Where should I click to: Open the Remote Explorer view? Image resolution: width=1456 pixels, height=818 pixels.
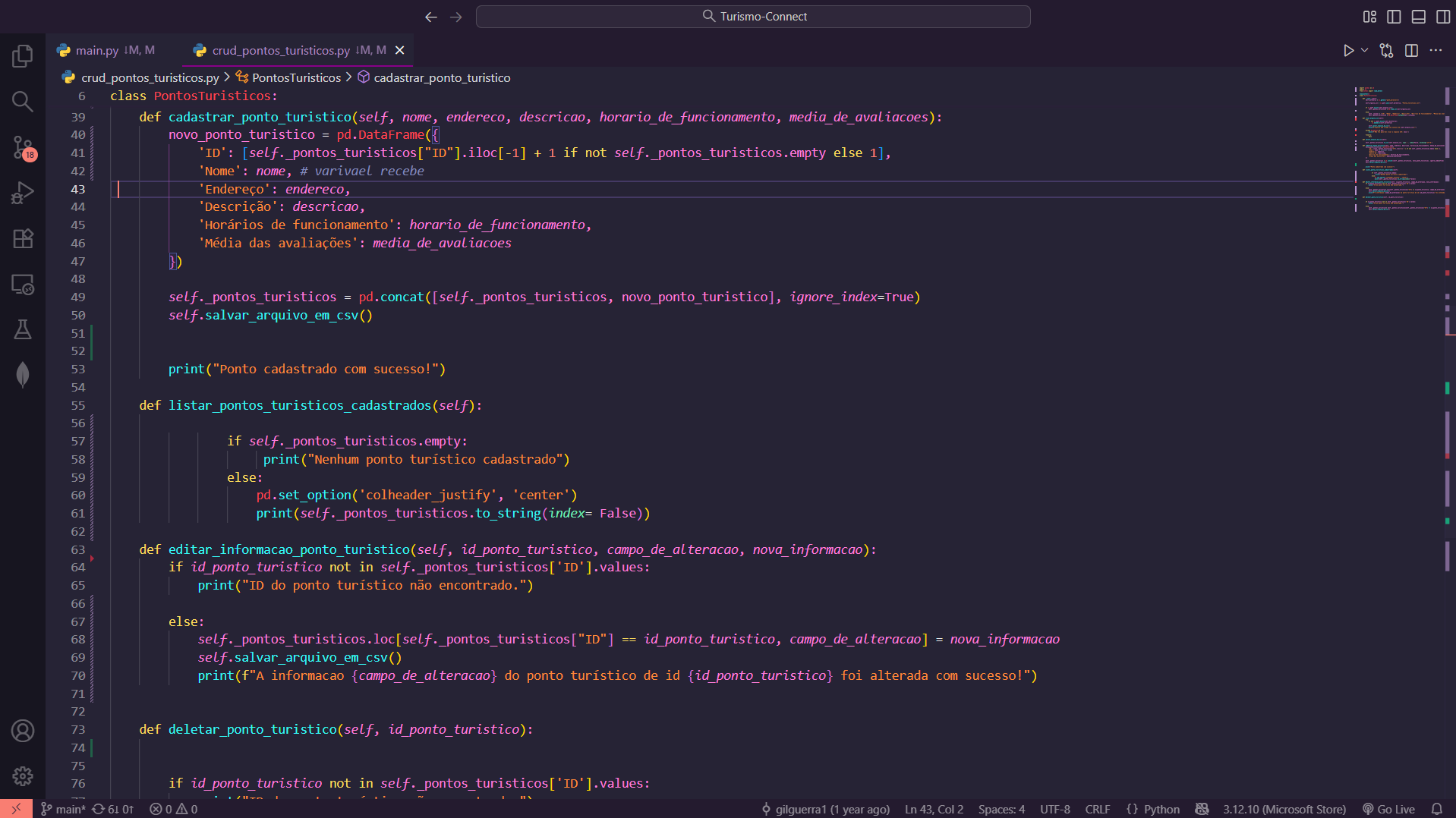[x=23, y=285]
